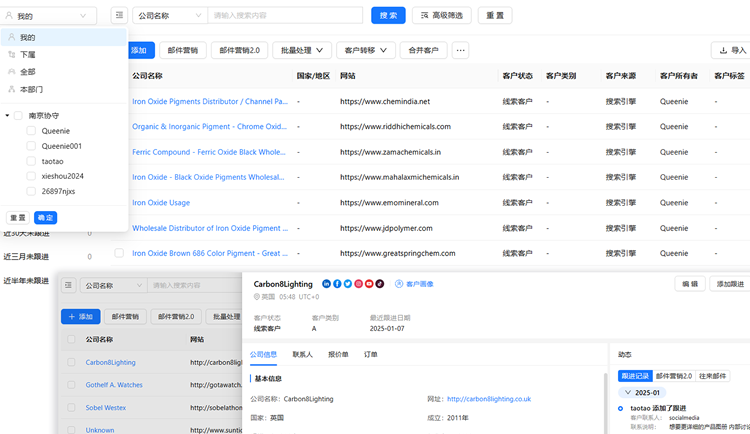Click the 确定 button in dropdown panel
This screenshot has height=434, width=750.
point(45,218)
